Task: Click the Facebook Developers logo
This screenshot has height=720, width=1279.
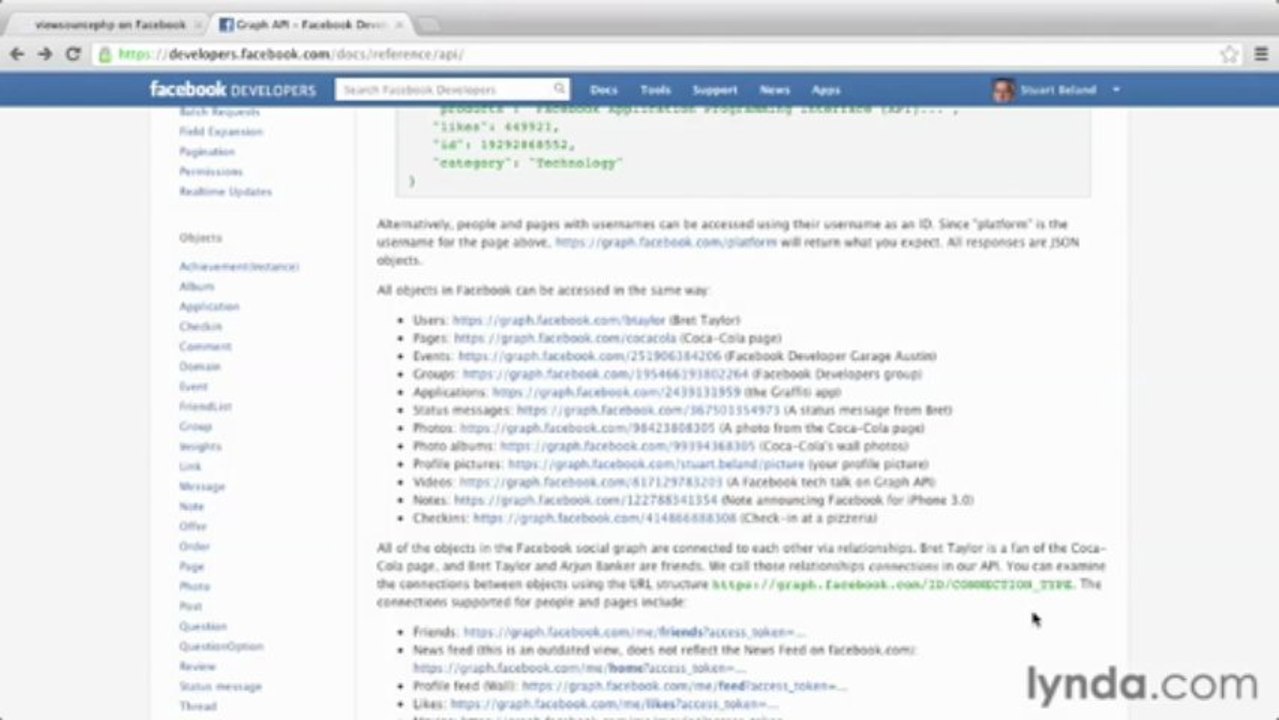Action: pos(233,89)
